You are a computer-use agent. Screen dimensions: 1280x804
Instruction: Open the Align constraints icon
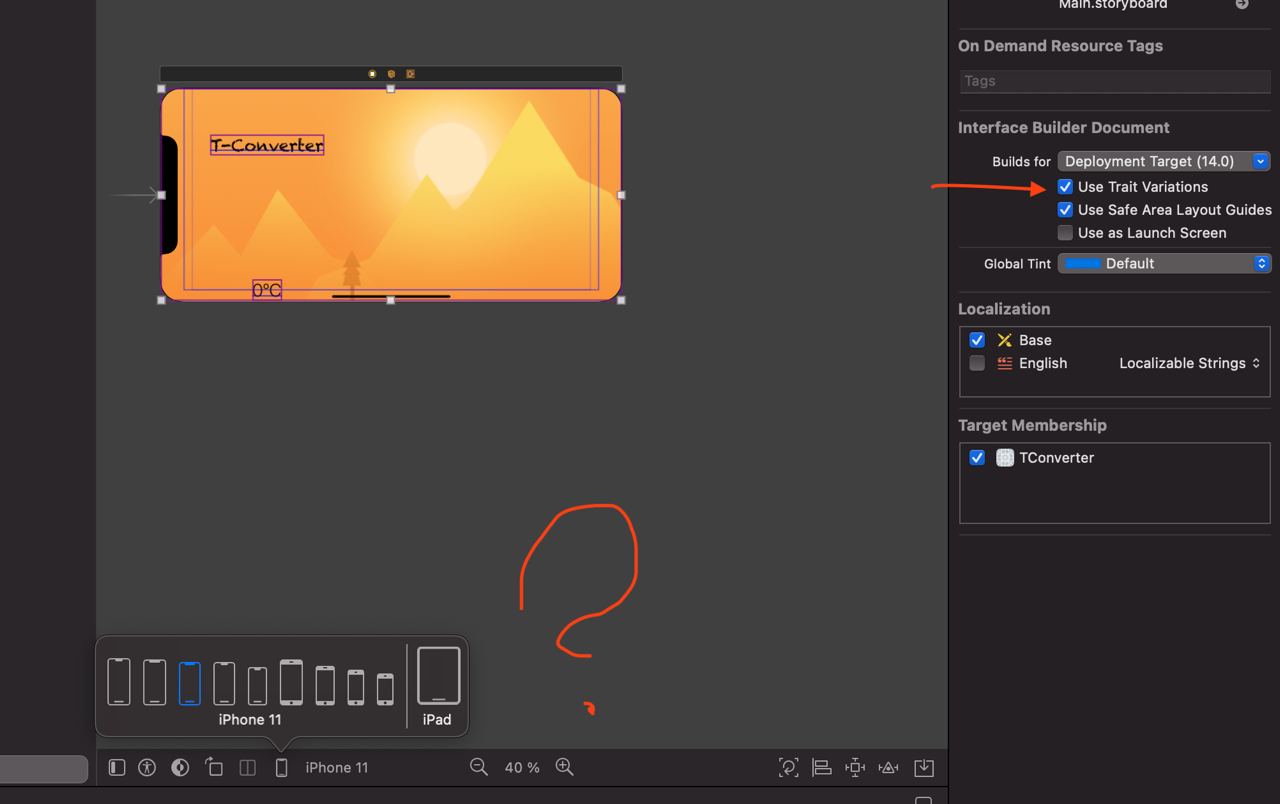pyautogui.click(x=822, y=768)
